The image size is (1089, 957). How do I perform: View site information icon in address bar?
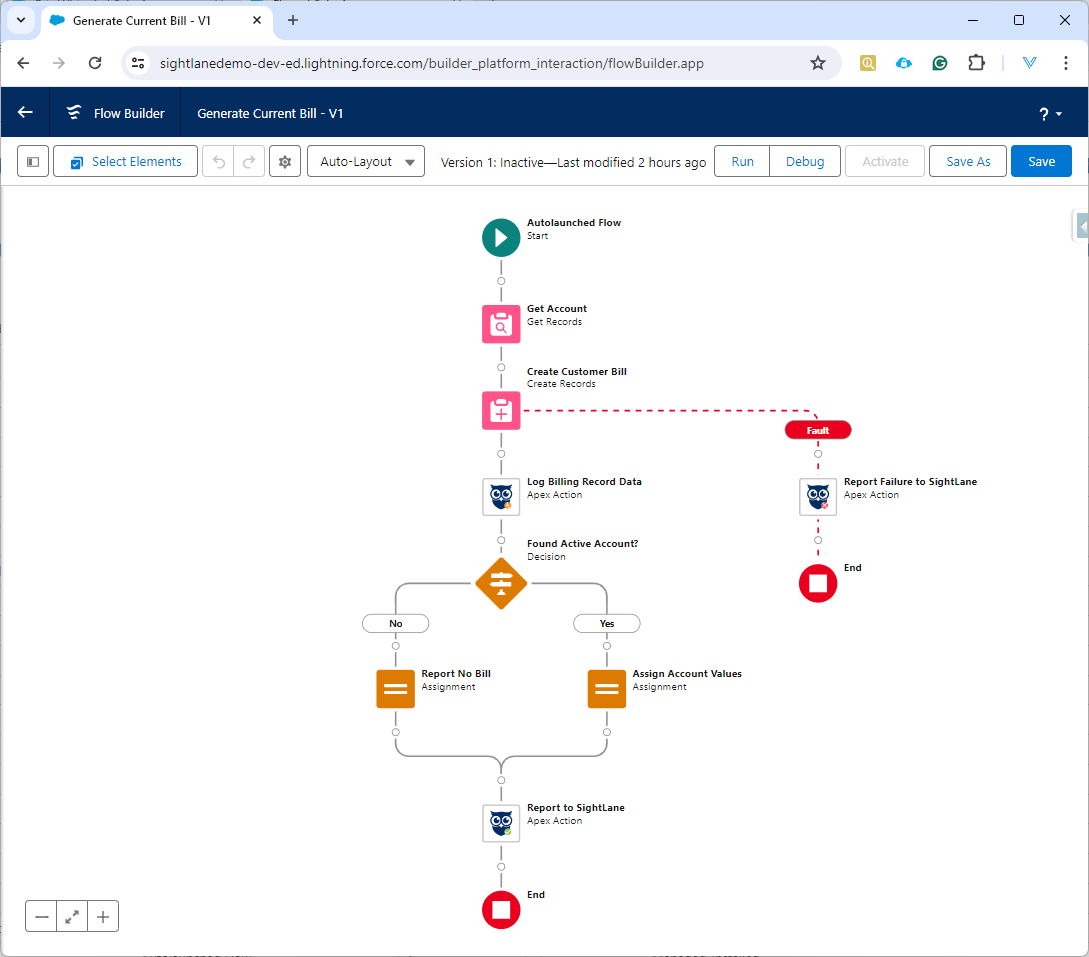(x=138, y=63)
